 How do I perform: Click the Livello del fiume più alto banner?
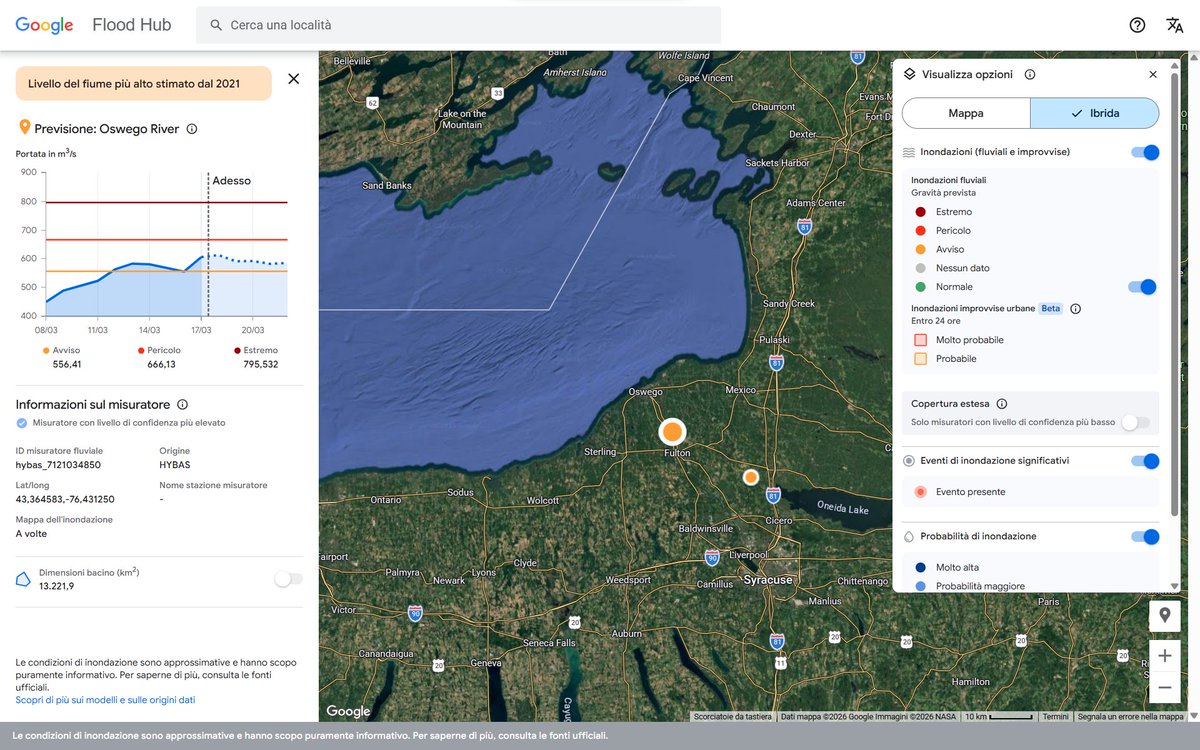143,84
